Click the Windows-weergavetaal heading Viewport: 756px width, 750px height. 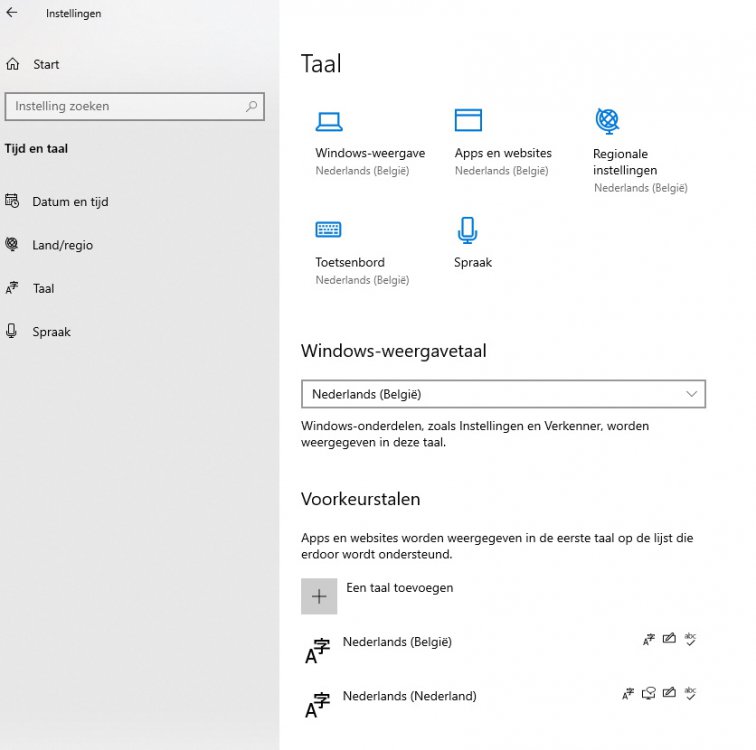tap(393, 351)
